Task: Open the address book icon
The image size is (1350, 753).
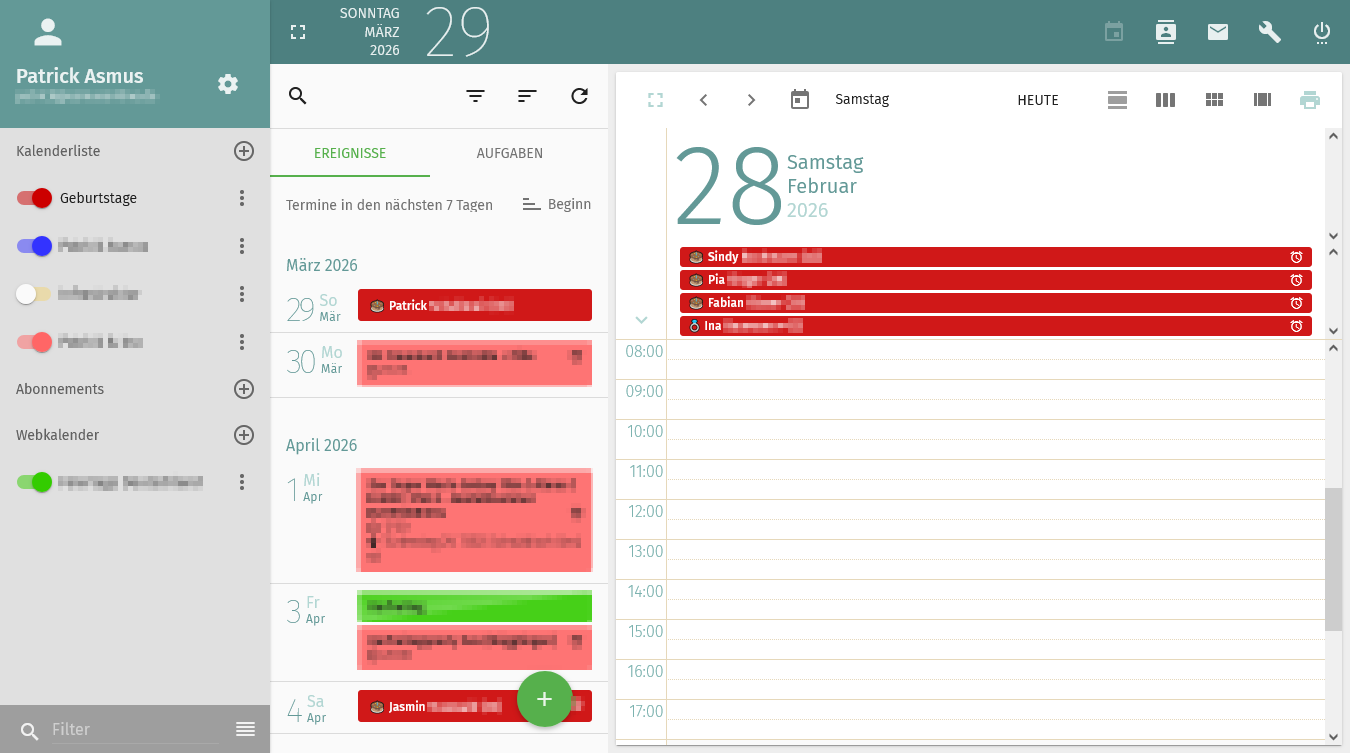Action: 1165,32
